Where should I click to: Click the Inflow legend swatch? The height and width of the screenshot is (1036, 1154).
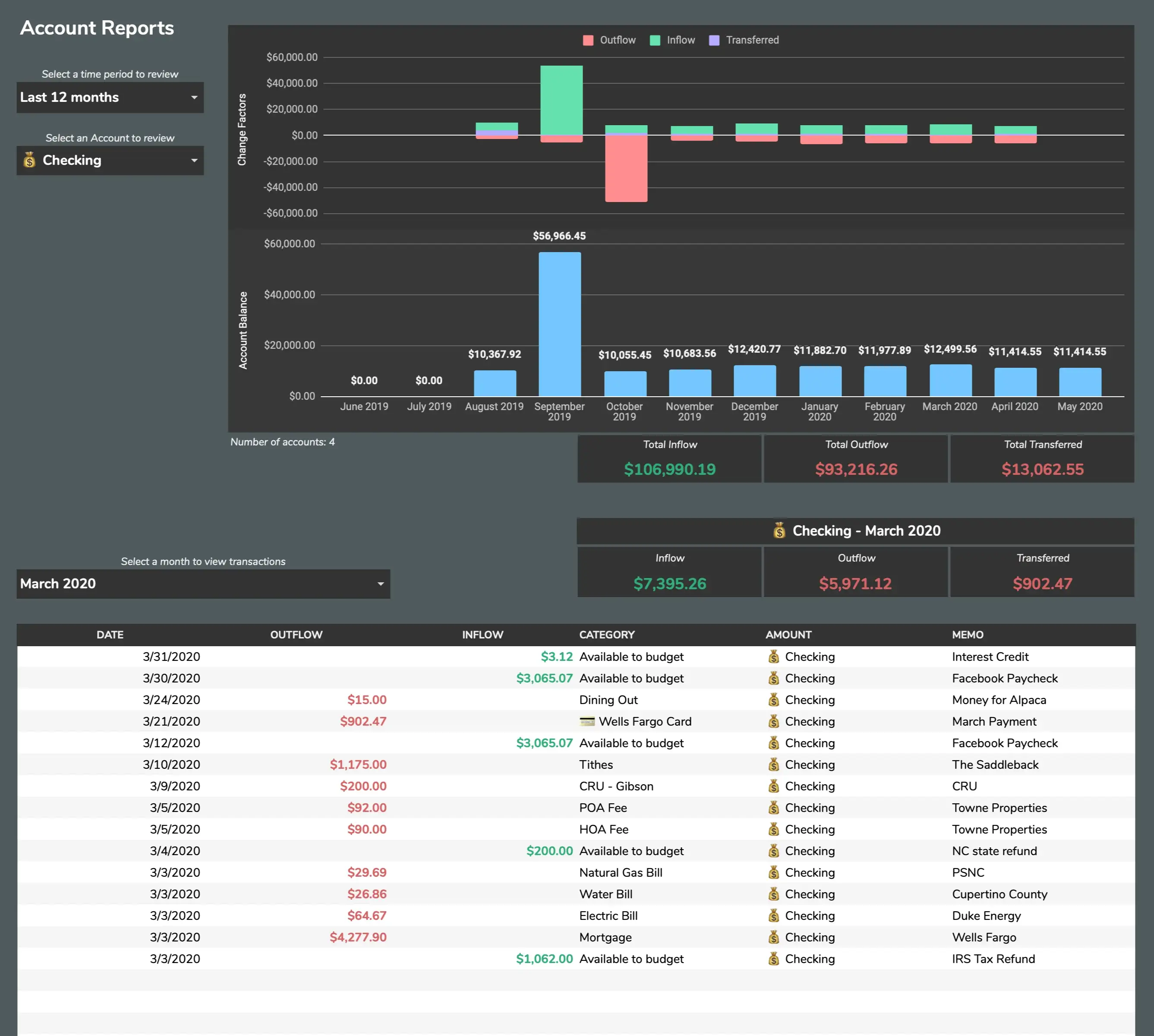tap(655, 40)
